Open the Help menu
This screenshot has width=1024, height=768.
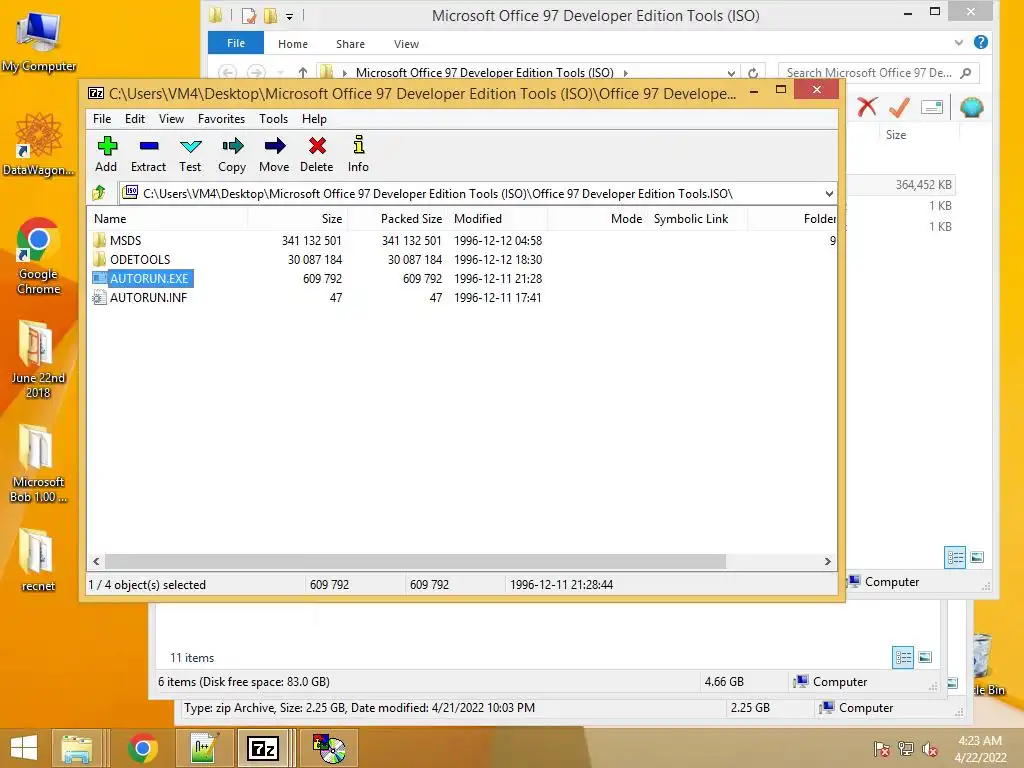tap(314, 119)
